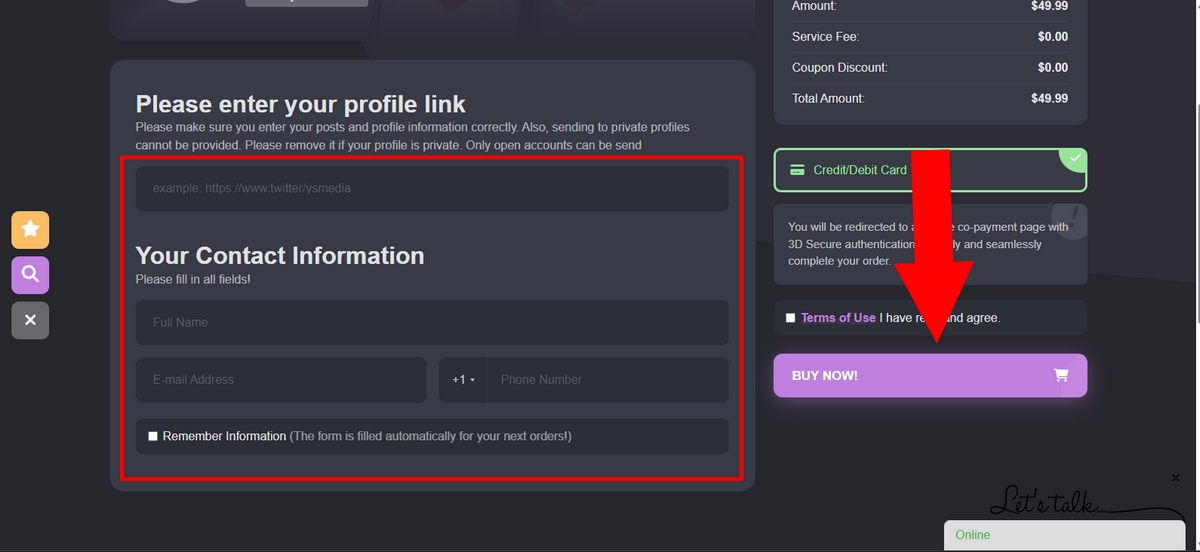Focus the Full Name field
The image size is (1200, 552).
pyautogui.click(x=432, y=323)
